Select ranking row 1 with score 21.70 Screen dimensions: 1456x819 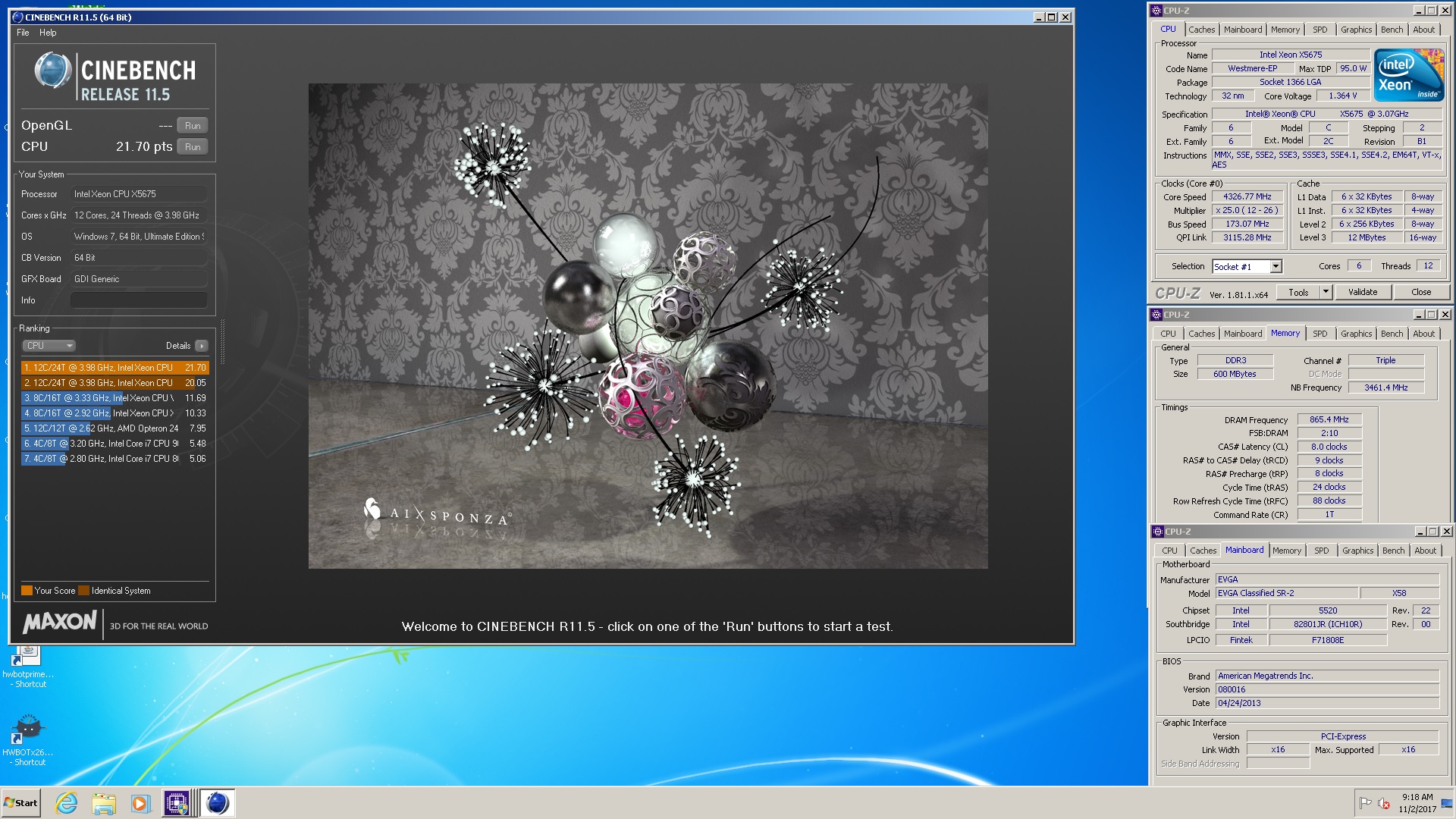(x=114, y=368)
